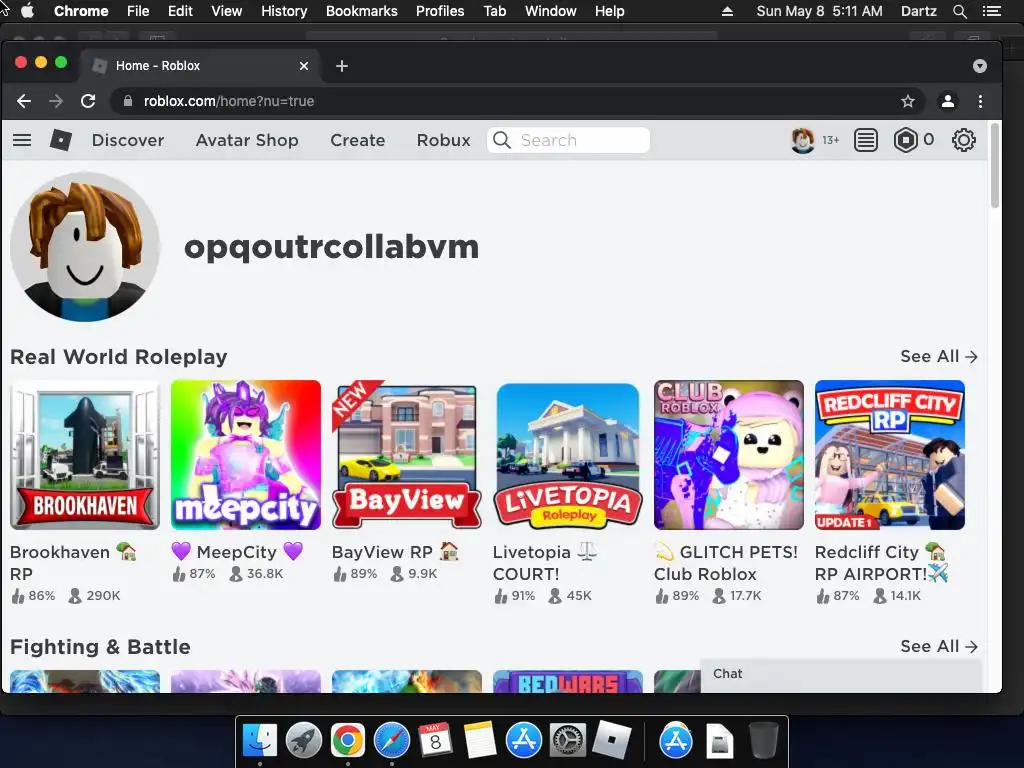1024x768 pixels.
Task: Open the settings gear in Roblox navbar
Action: pyautogui.click(x=963, y=140)
